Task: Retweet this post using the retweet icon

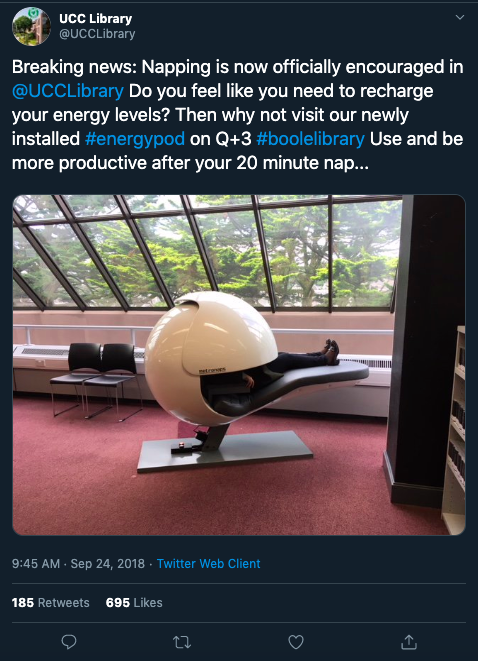Action: 182,642
